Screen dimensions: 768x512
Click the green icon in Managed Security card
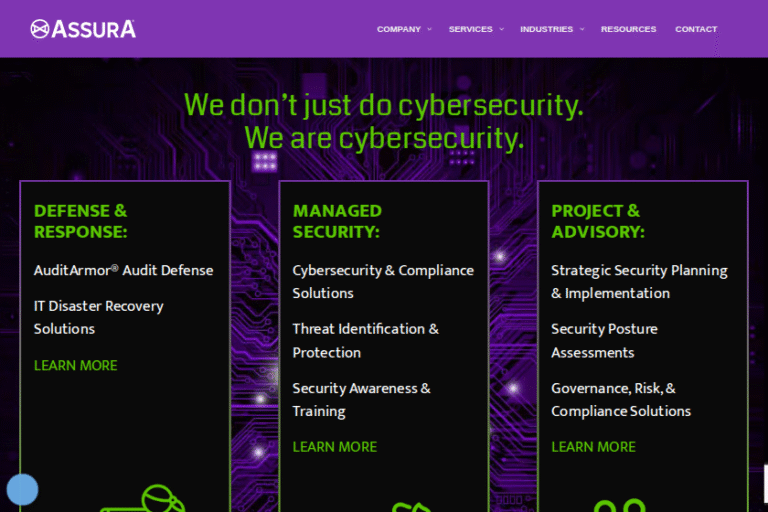point(410,506)
